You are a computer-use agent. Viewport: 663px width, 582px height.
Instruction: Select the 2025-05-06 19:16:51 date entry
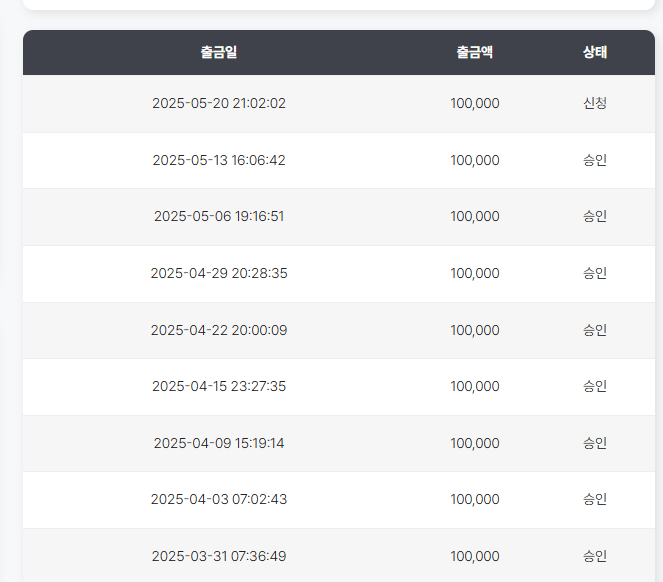click(x=219, y=217)
